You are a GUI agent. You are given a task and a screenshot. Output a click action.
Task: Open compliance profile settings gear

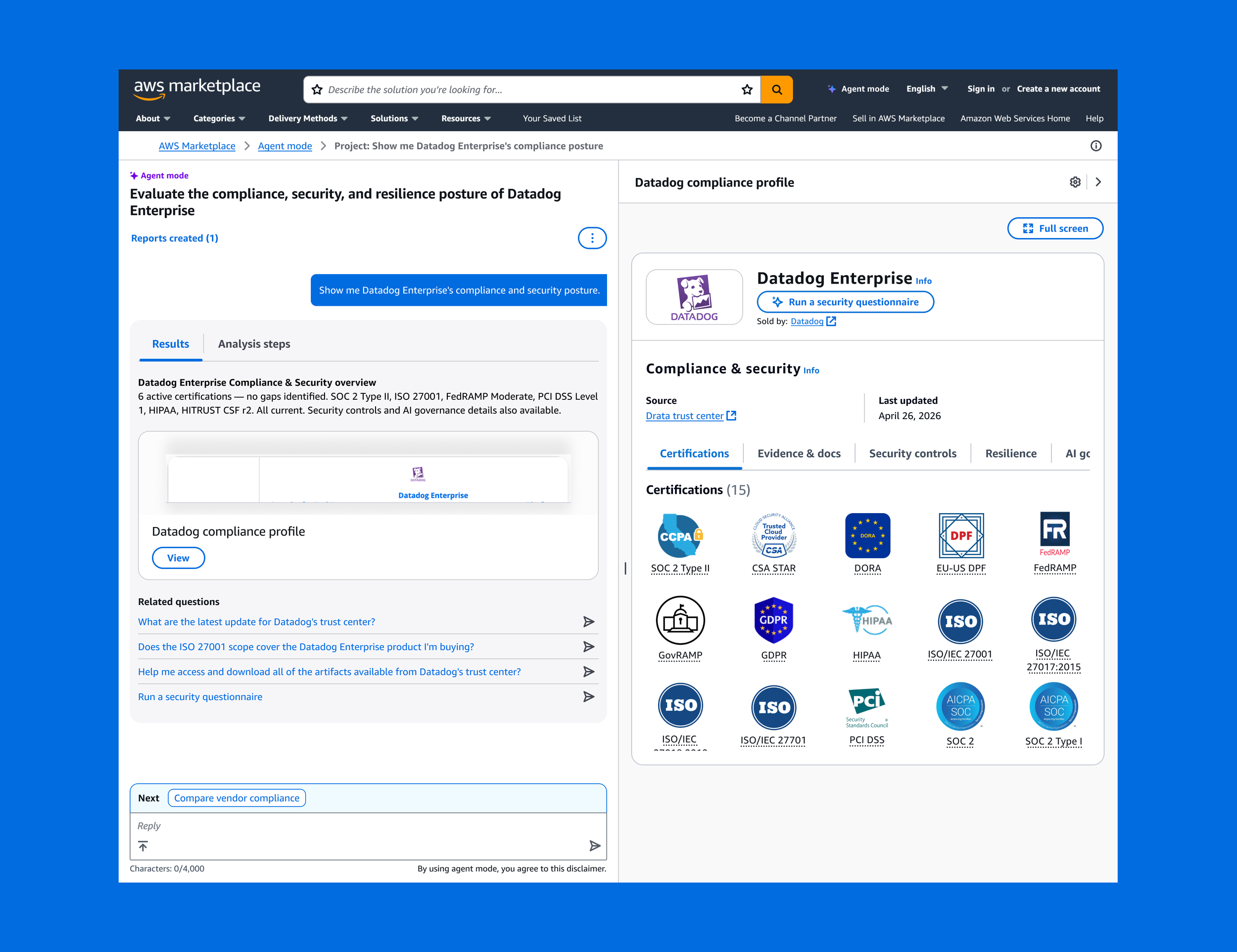[x=1075, y=183]
